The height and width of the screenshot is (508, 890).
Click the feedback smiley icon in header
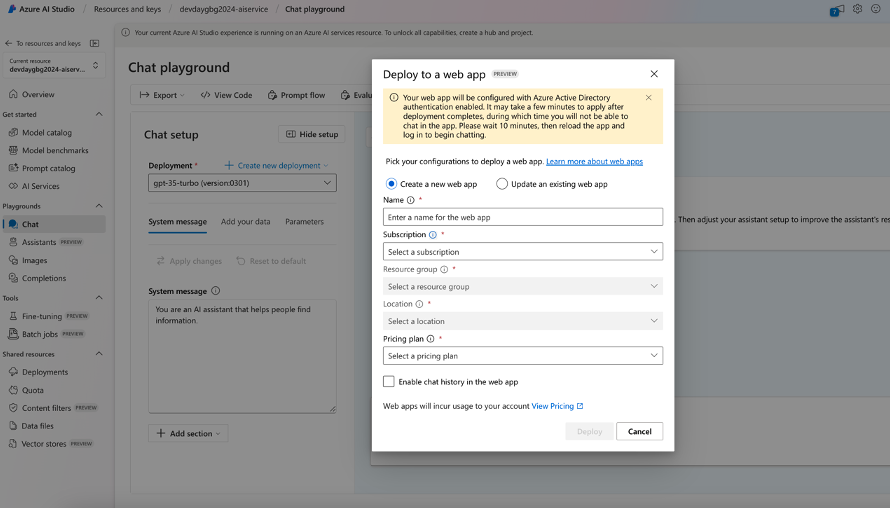876,9
